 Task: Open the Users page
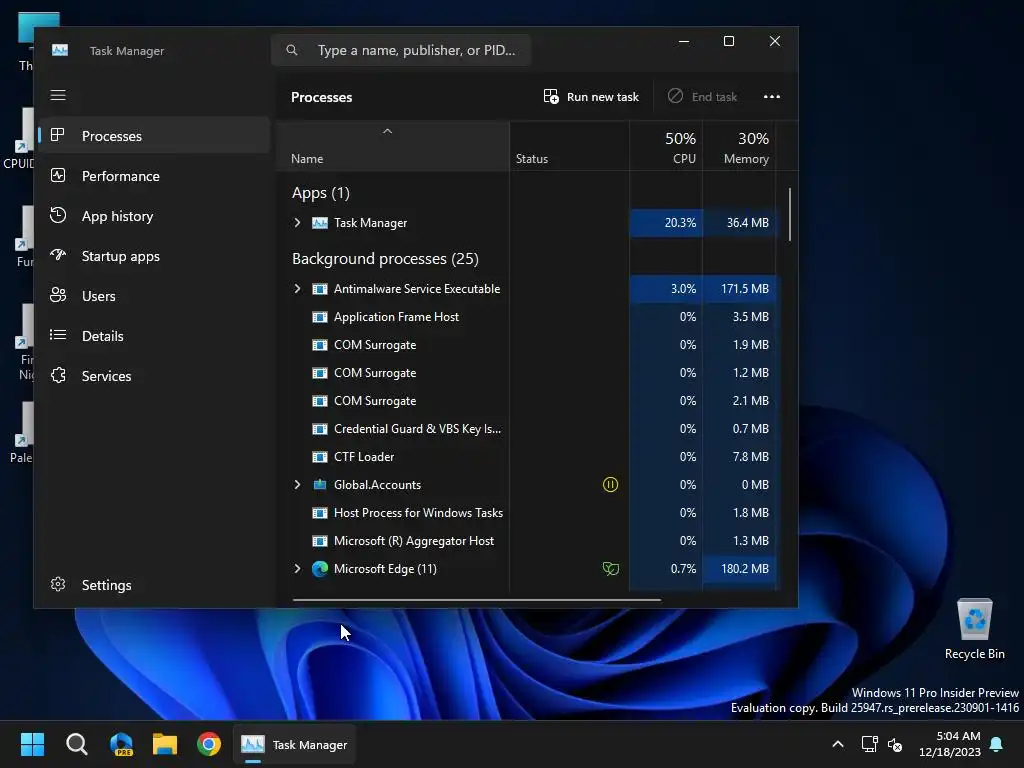tap(154, 296)
